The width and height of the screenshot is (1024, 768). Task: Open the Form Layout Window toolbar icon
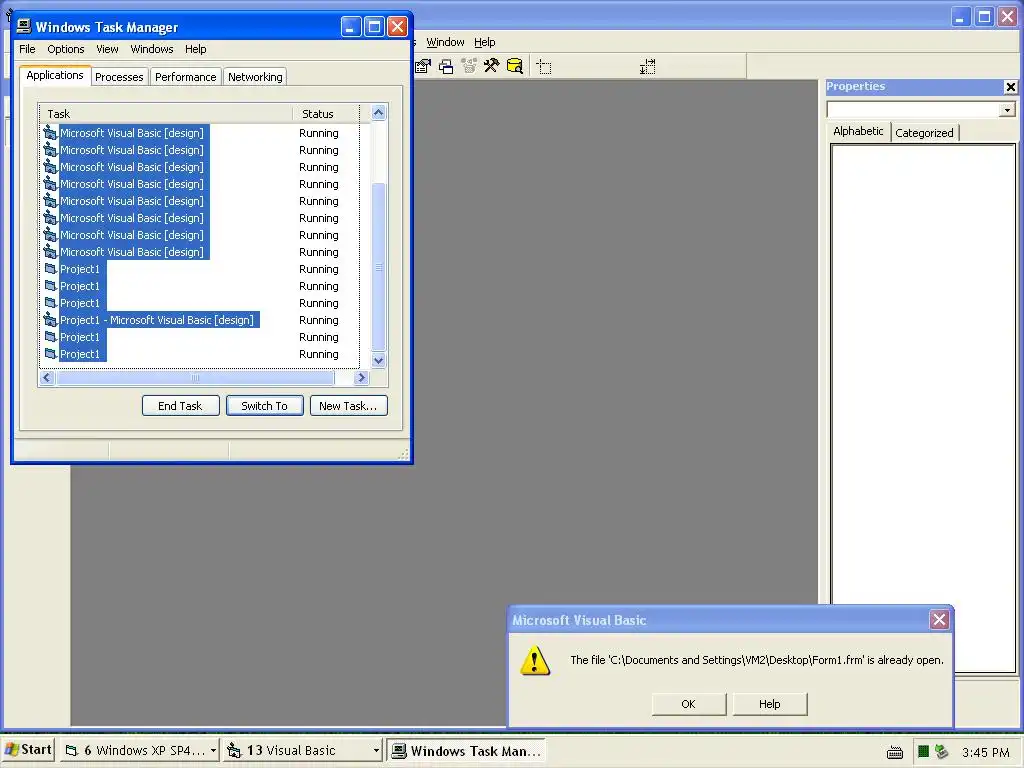[446, 66]
